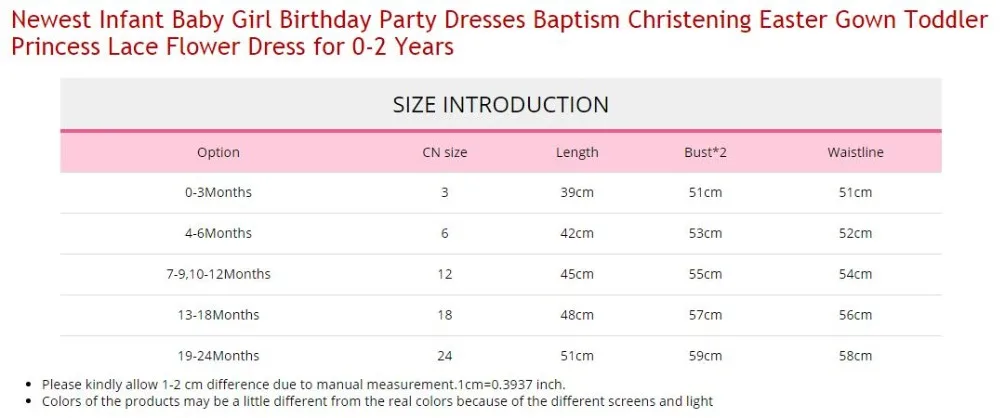Click the 58cm waistline value
1000x418 pixels.
(x=855, y=355)
